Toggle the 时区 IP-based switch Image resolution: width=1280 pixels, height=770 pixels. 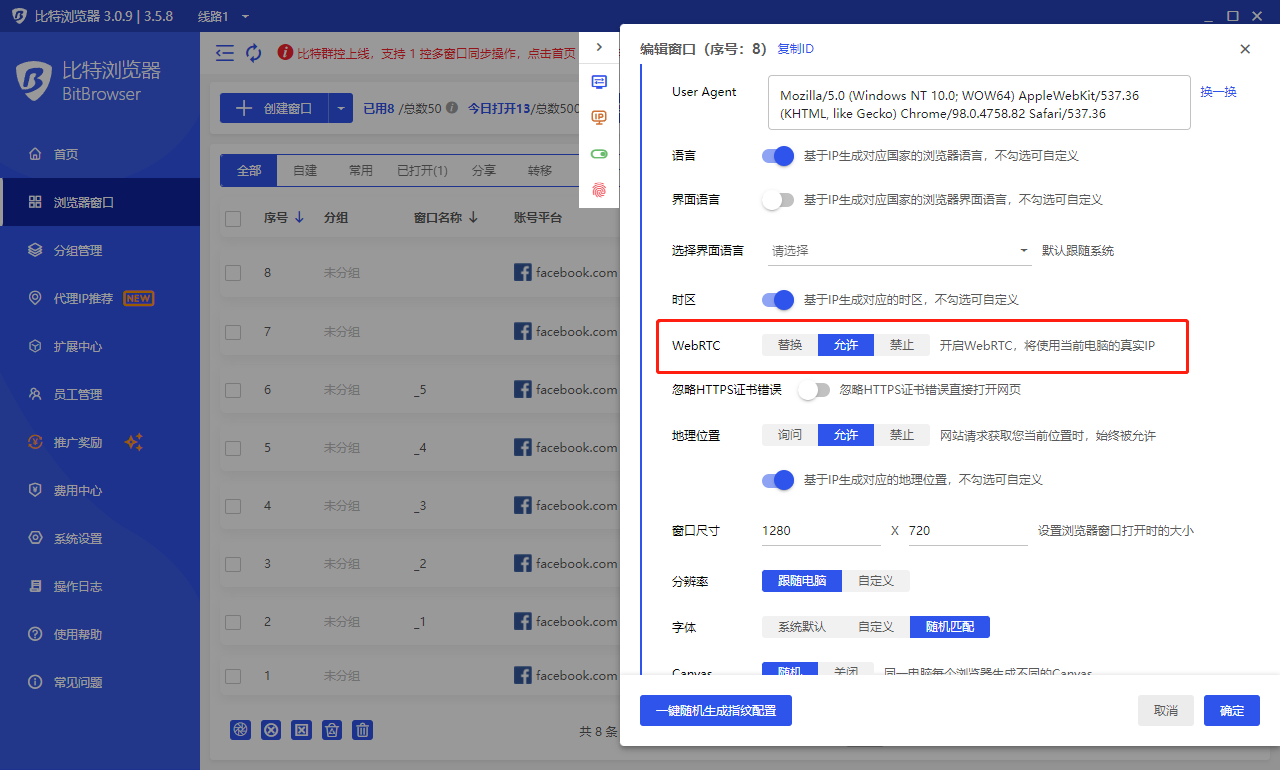pyautogui.click(x=778, y=300)
